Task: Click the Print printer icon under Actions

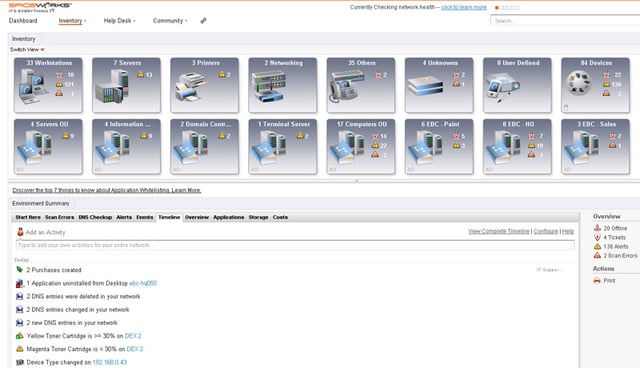Action: [597, 281]
